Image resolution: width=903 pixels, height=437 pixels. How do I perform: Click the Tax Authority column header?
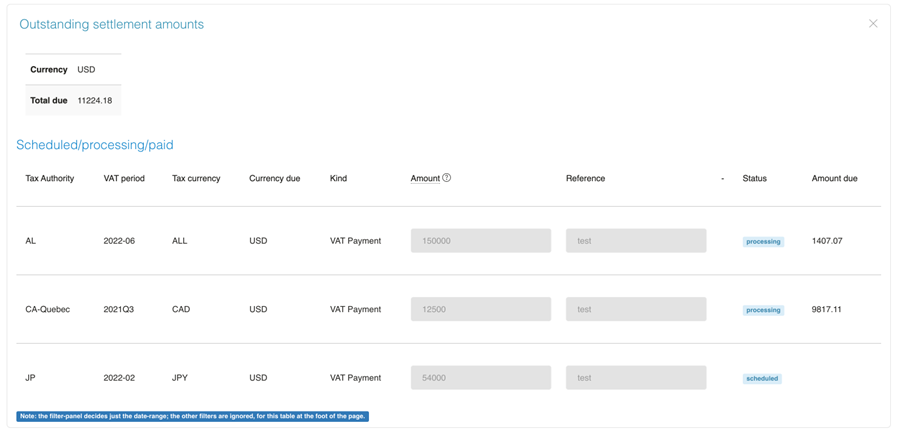pos(50,178)
